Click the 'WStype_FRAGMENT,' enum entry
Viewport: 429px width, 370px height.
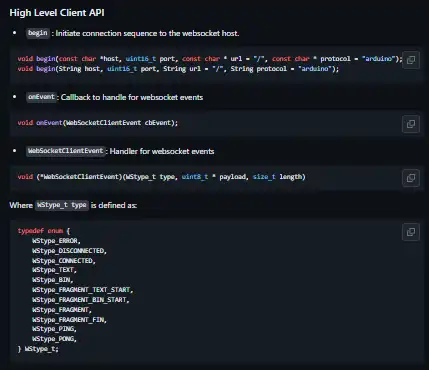click(62, 310)
